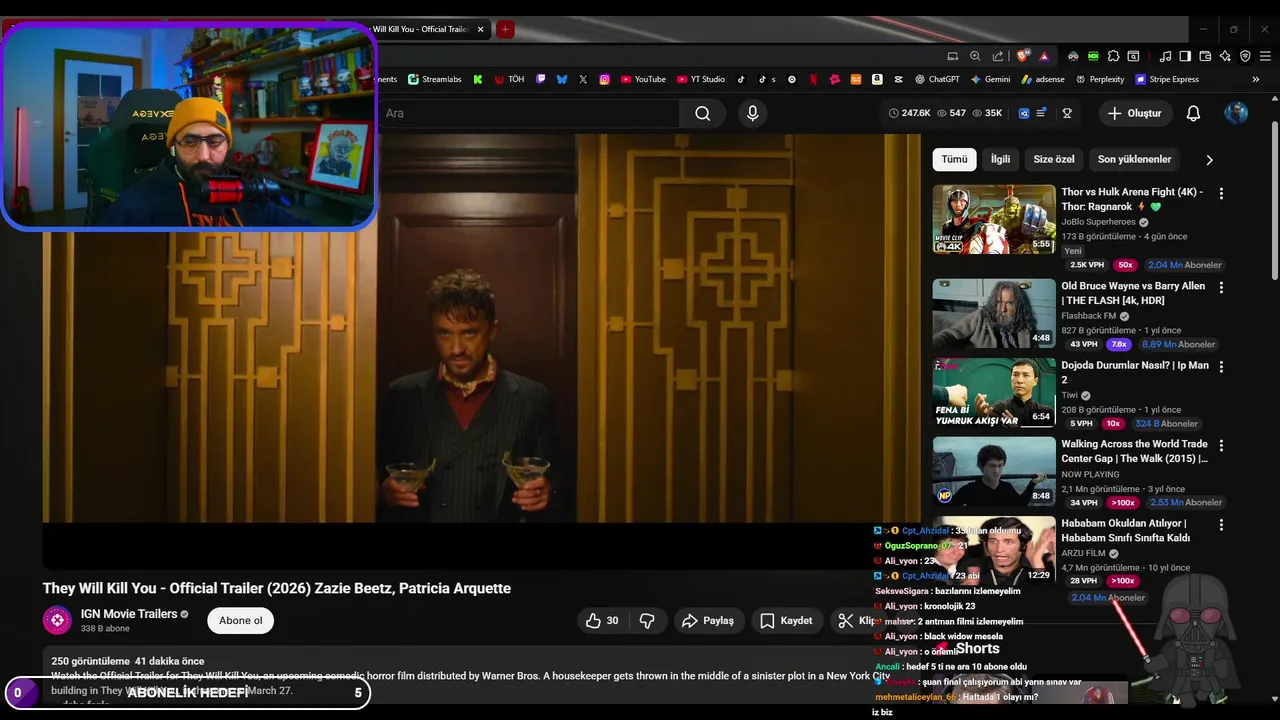Open the Gemini bookmark
Image resolution: width=1280 pixels, height=720 pixels.
pyautogui.click(x=990, y=79)
